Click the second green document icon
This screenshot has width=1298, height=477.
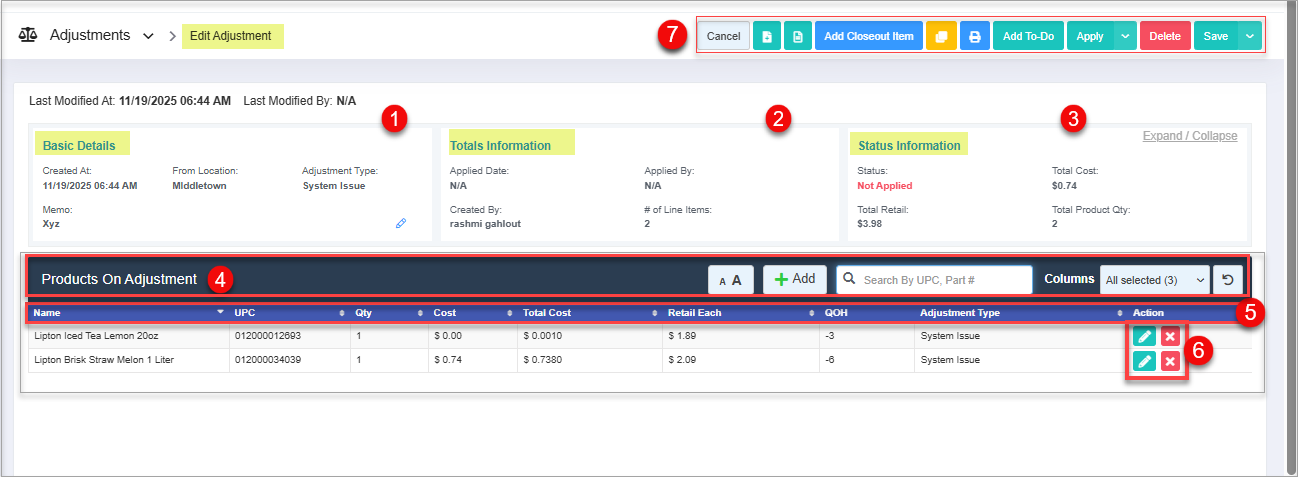tap(798, 36)
